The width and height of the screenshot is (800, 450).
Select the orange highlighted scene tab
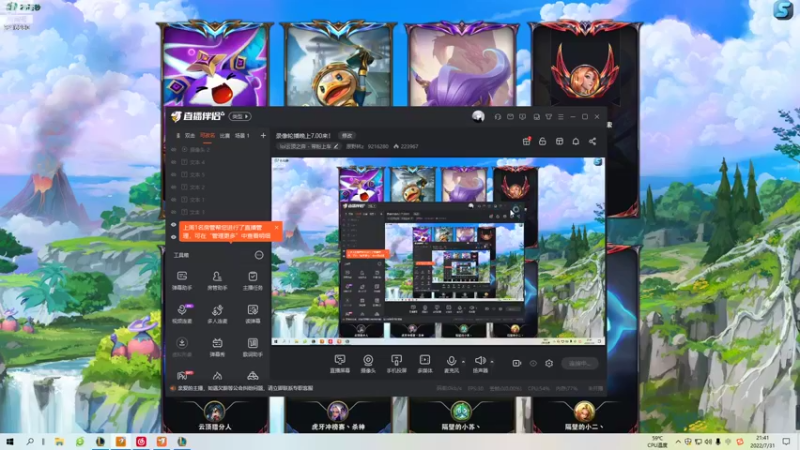[207, 136]
